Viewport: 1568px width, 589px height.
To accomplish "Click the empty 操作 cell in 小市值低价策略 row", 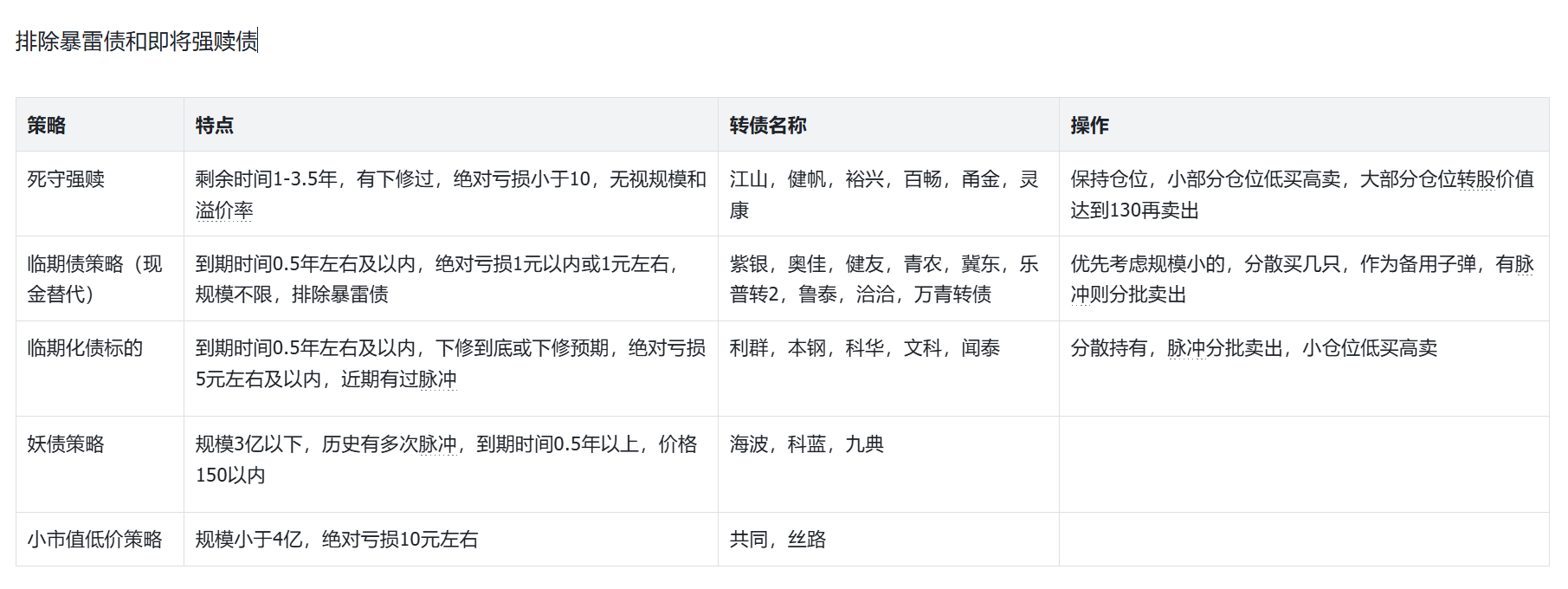I will click(x=1303, y=540).
